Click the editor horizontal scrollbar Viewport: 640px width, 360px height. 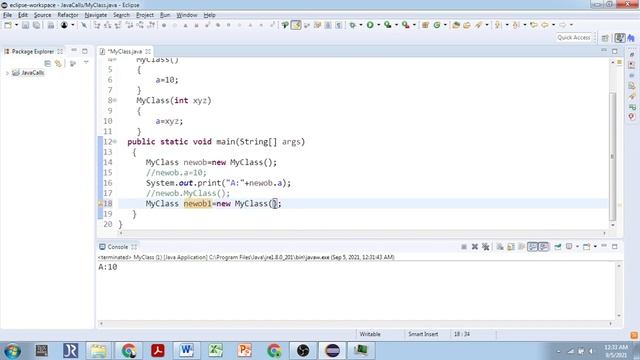coord(362,233)
